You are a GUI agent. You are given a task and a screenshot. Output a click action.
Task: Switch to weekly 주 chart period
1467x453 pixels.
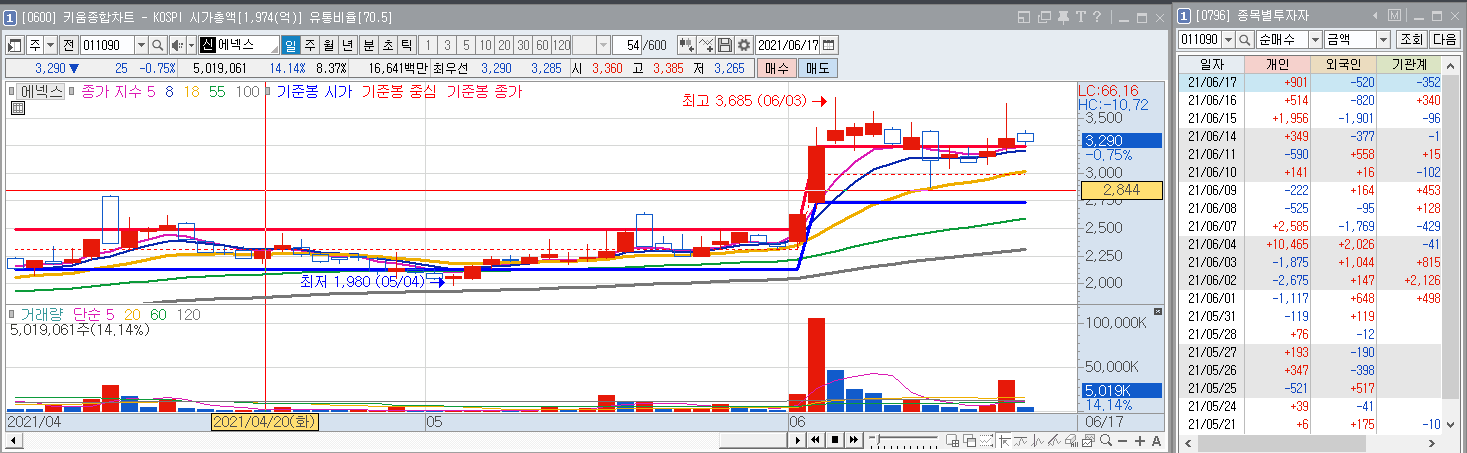310,45
